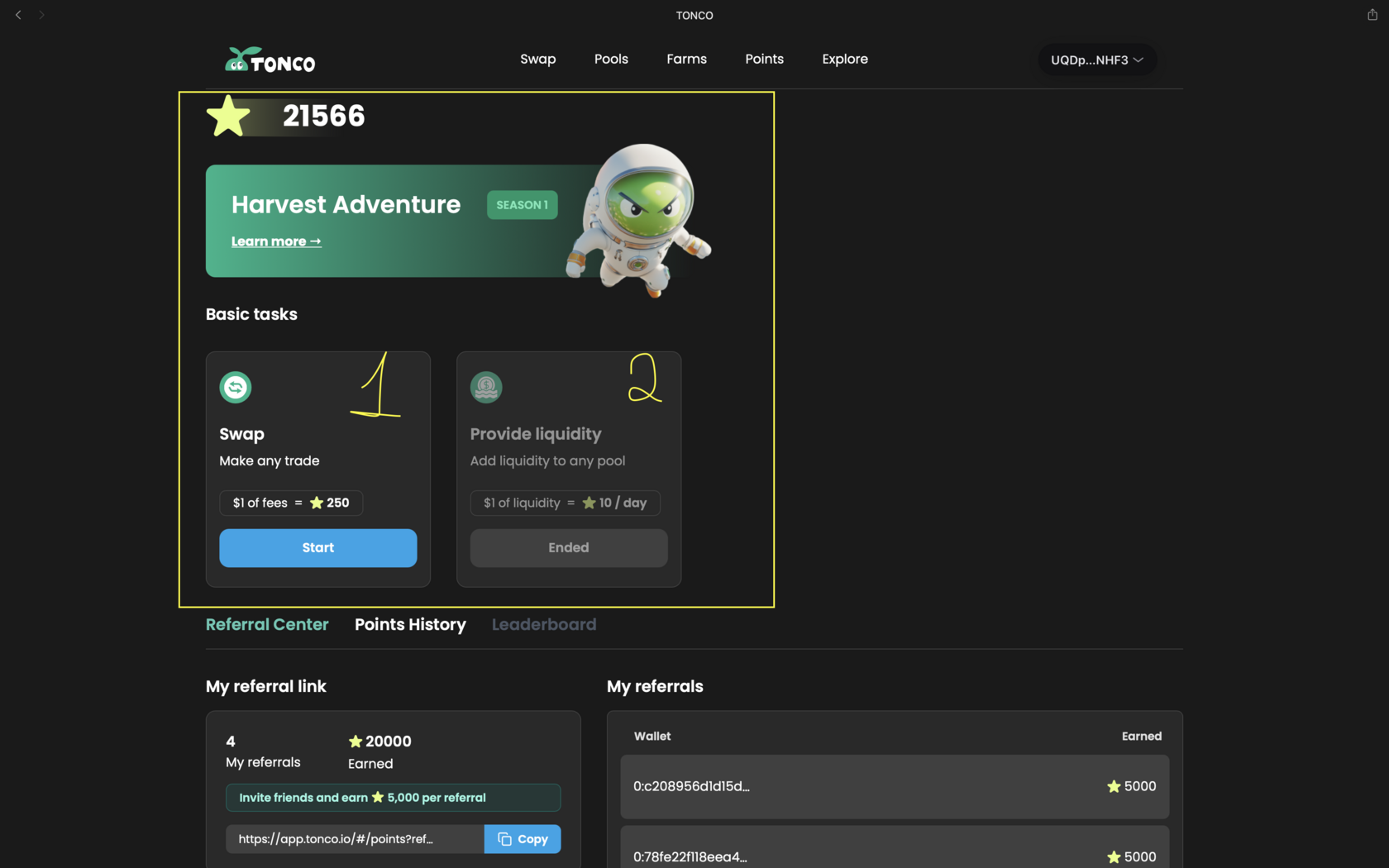Open Swap in the top navigation
This screenshot has height=868, width=1389.
538,59
